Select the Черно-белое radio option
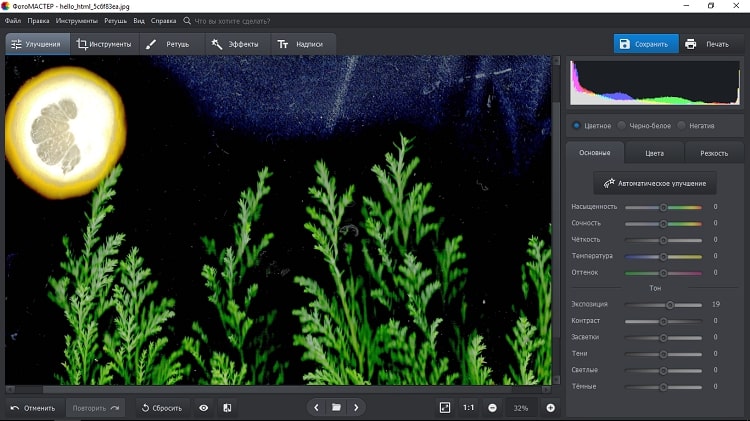This screenshot has height=421, width=750. [x=622, y=125]
